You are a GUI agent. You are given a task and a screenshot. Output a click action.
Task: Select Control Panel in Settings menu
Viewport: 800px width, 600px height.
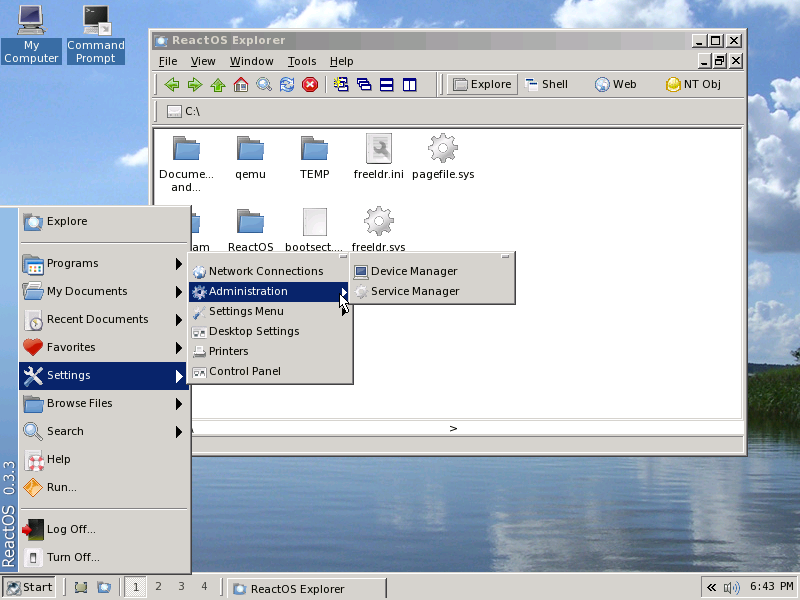pyautogui.click(x=244, y=371)
